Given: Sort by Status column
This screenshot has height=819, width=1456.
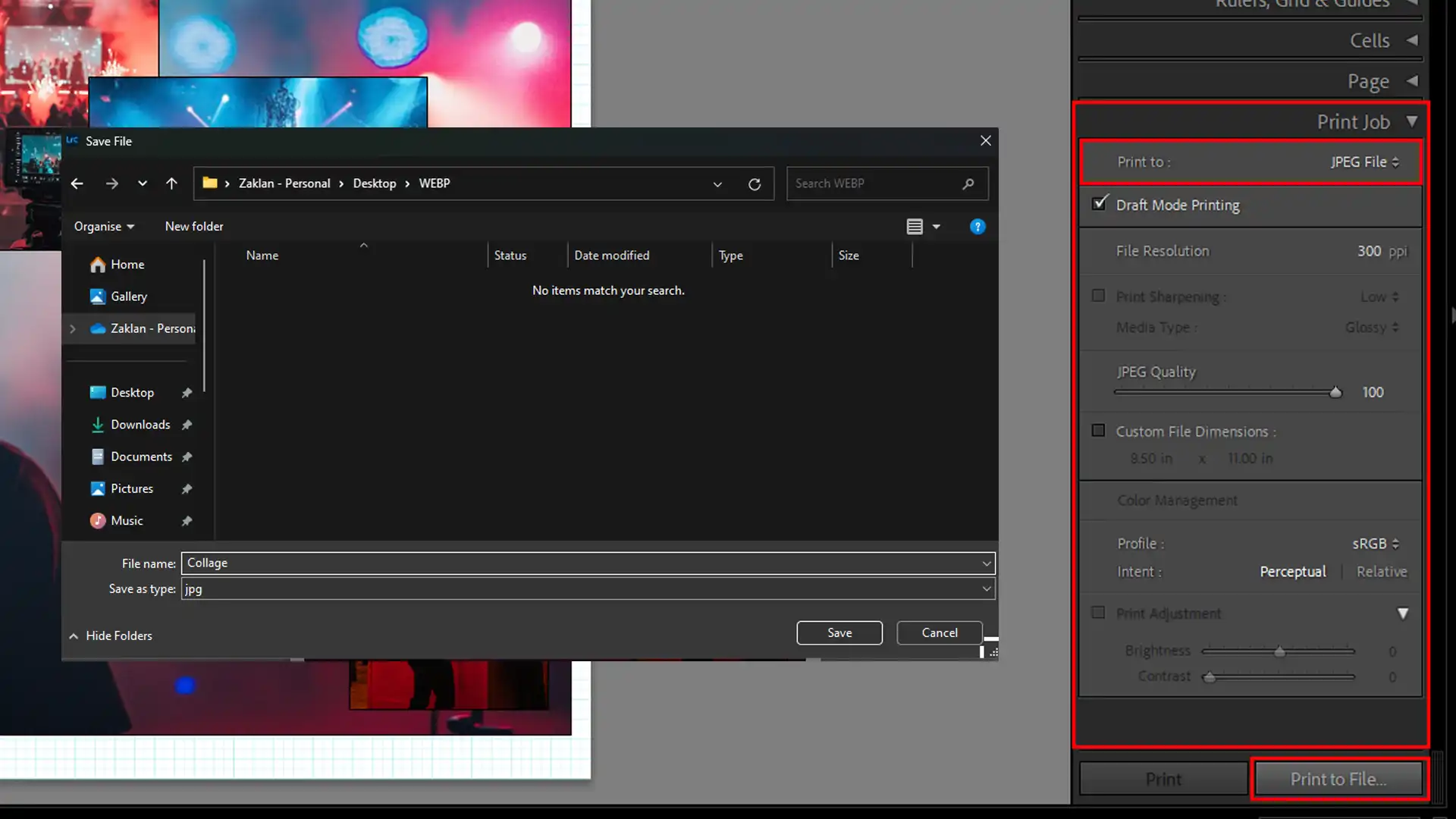Looking at the screenshot, I should click(x=510, y=256).
